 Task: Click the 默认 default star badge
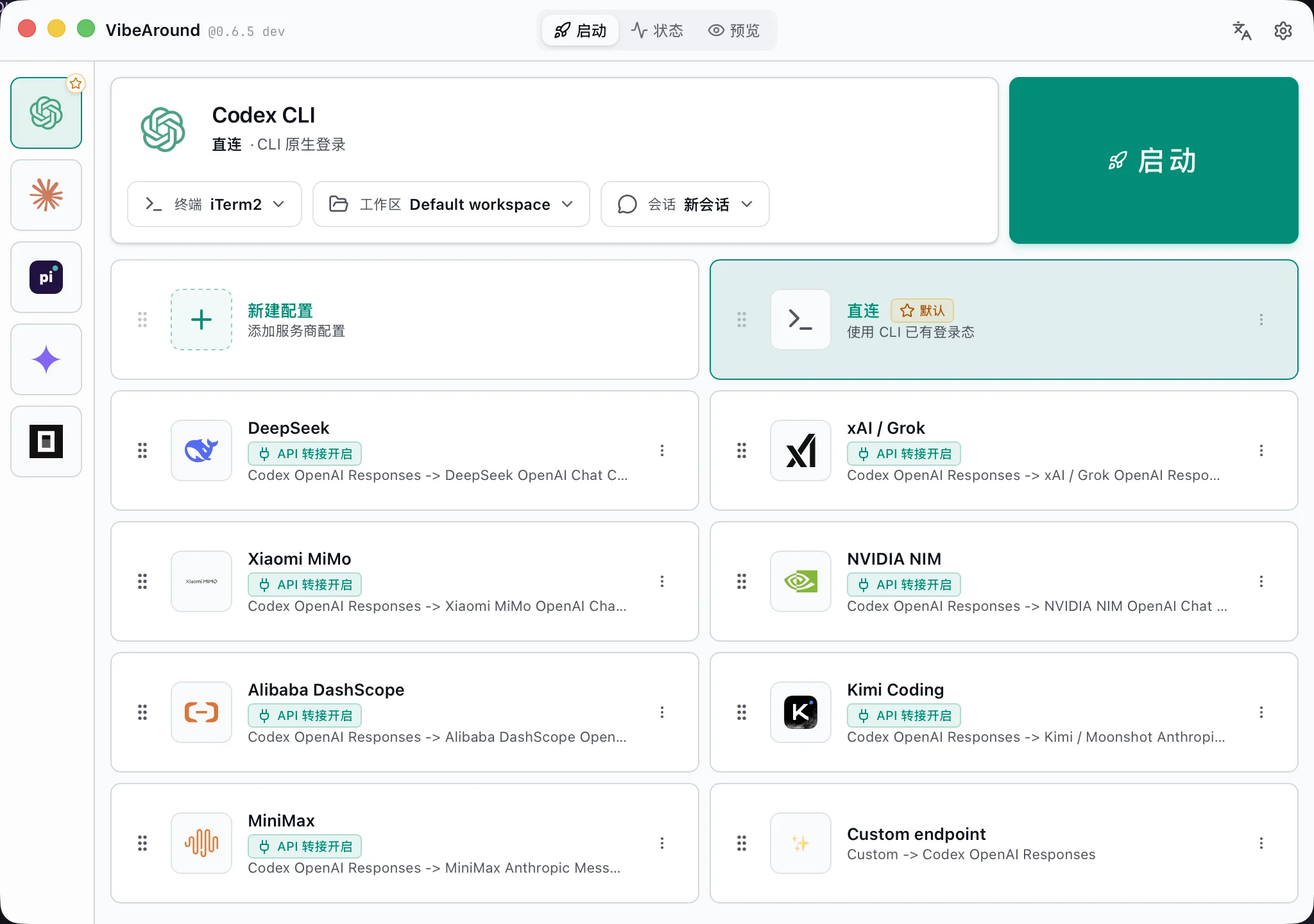(922, 311)
